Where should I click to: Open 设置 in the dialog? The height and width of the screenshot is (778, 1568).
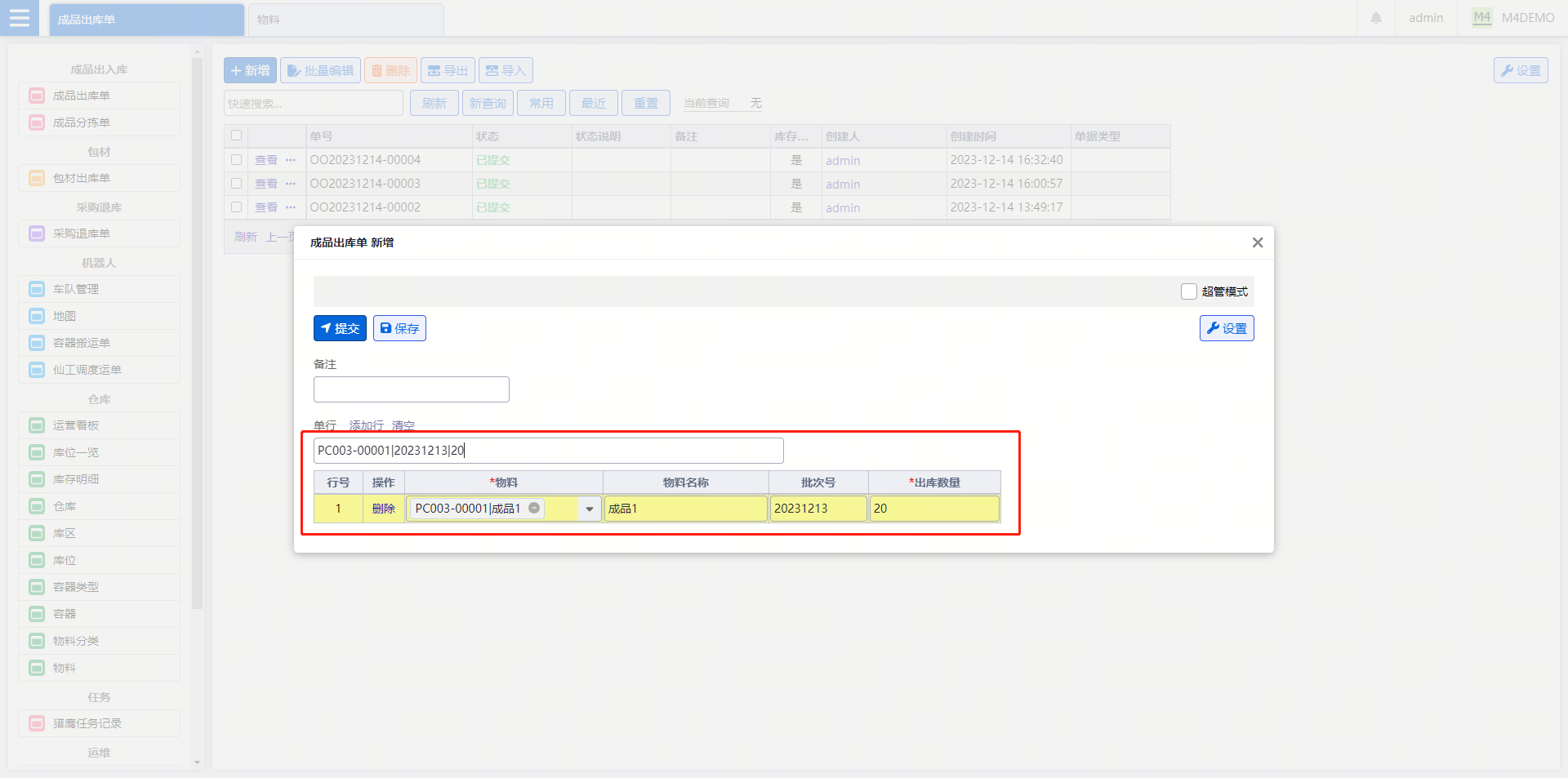[1227, 328]
